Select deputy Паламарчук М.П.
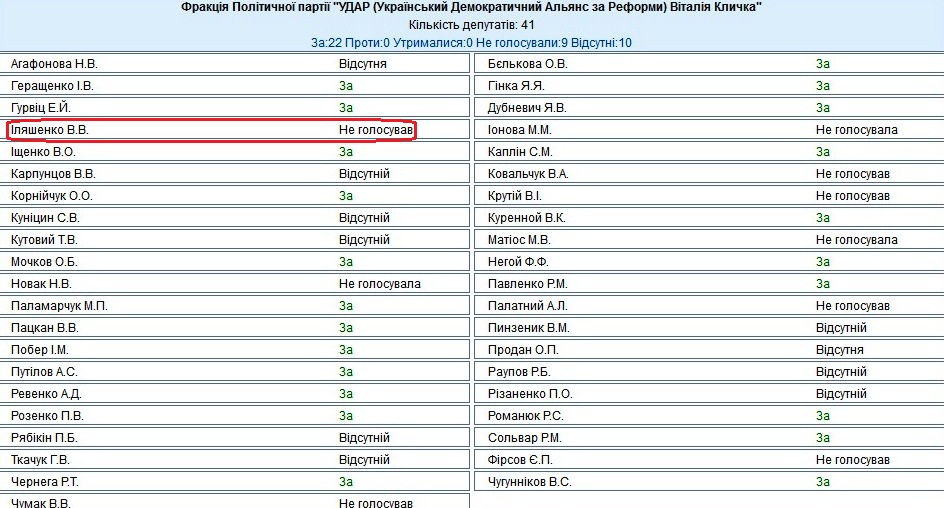 59,306
